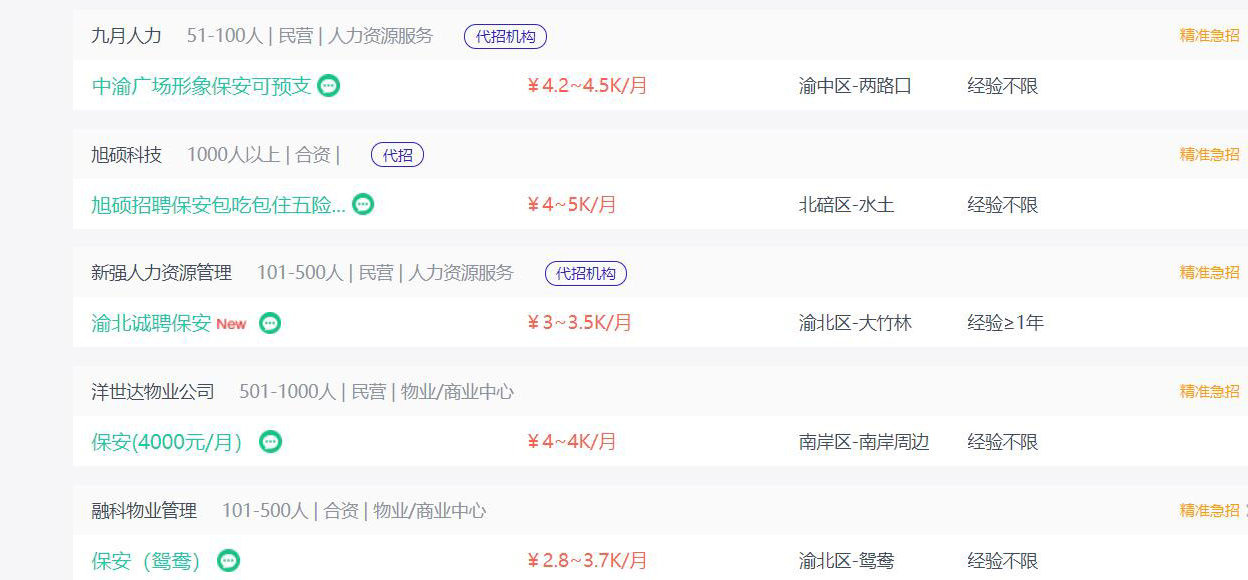This screenshot has height=580, width=1248.
Task: View company 洋世达物业公司
Action: (153, 392)
